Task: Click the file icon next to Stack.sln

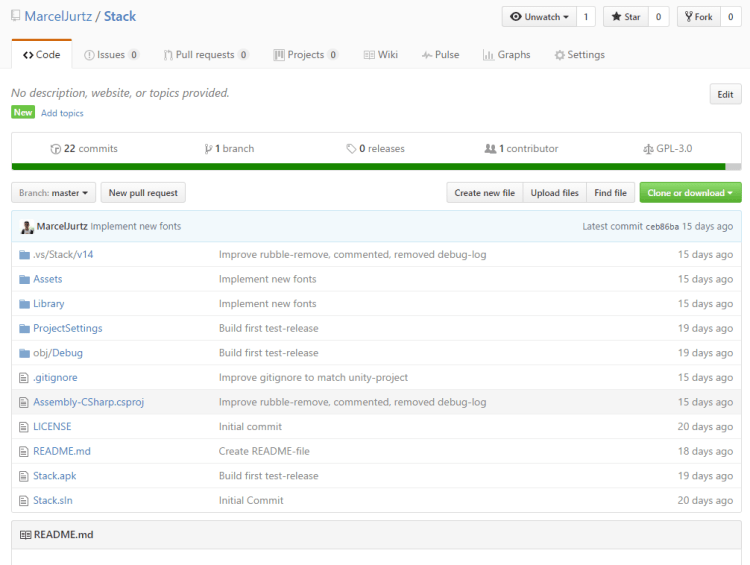Action: [x=23, y=501]
